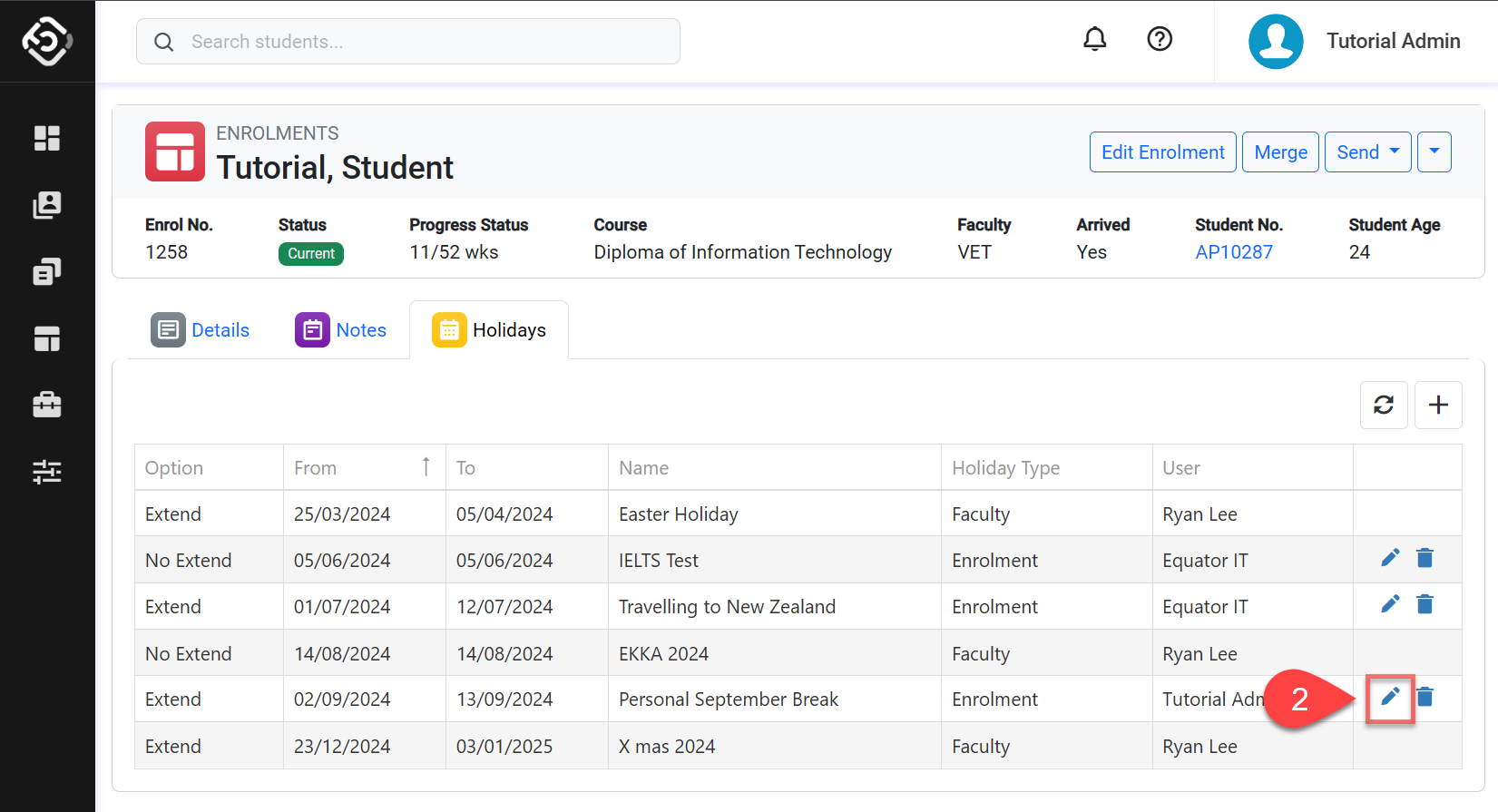Delete Travelling to New Zealand holiday

coord(1425,604)
